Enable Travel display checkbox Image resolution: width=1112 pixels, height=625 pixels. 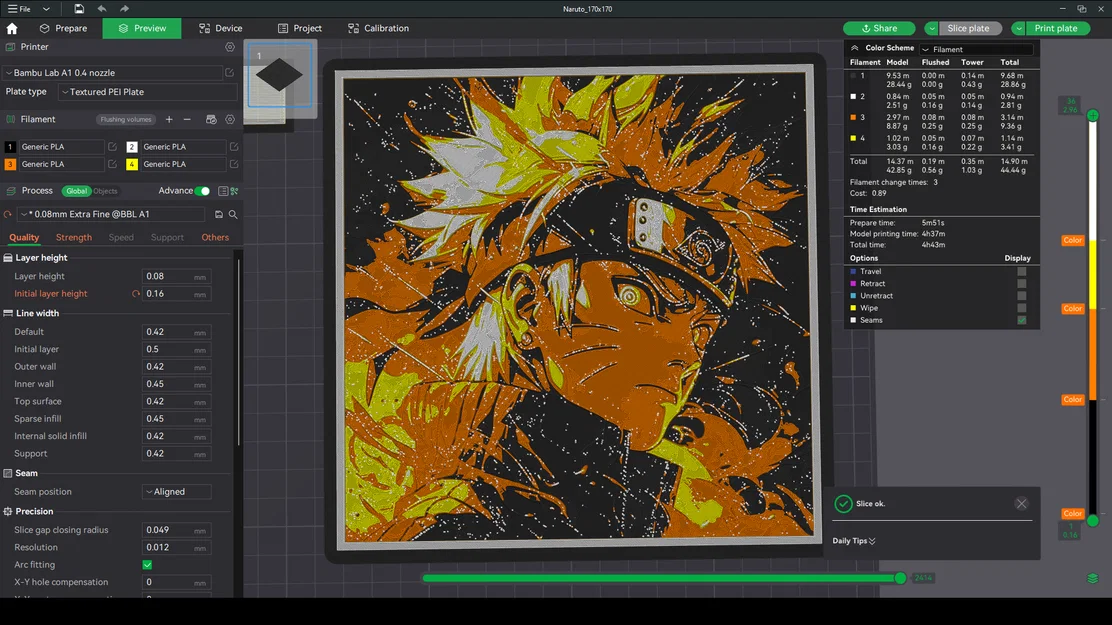click(x=1022, y=271)
